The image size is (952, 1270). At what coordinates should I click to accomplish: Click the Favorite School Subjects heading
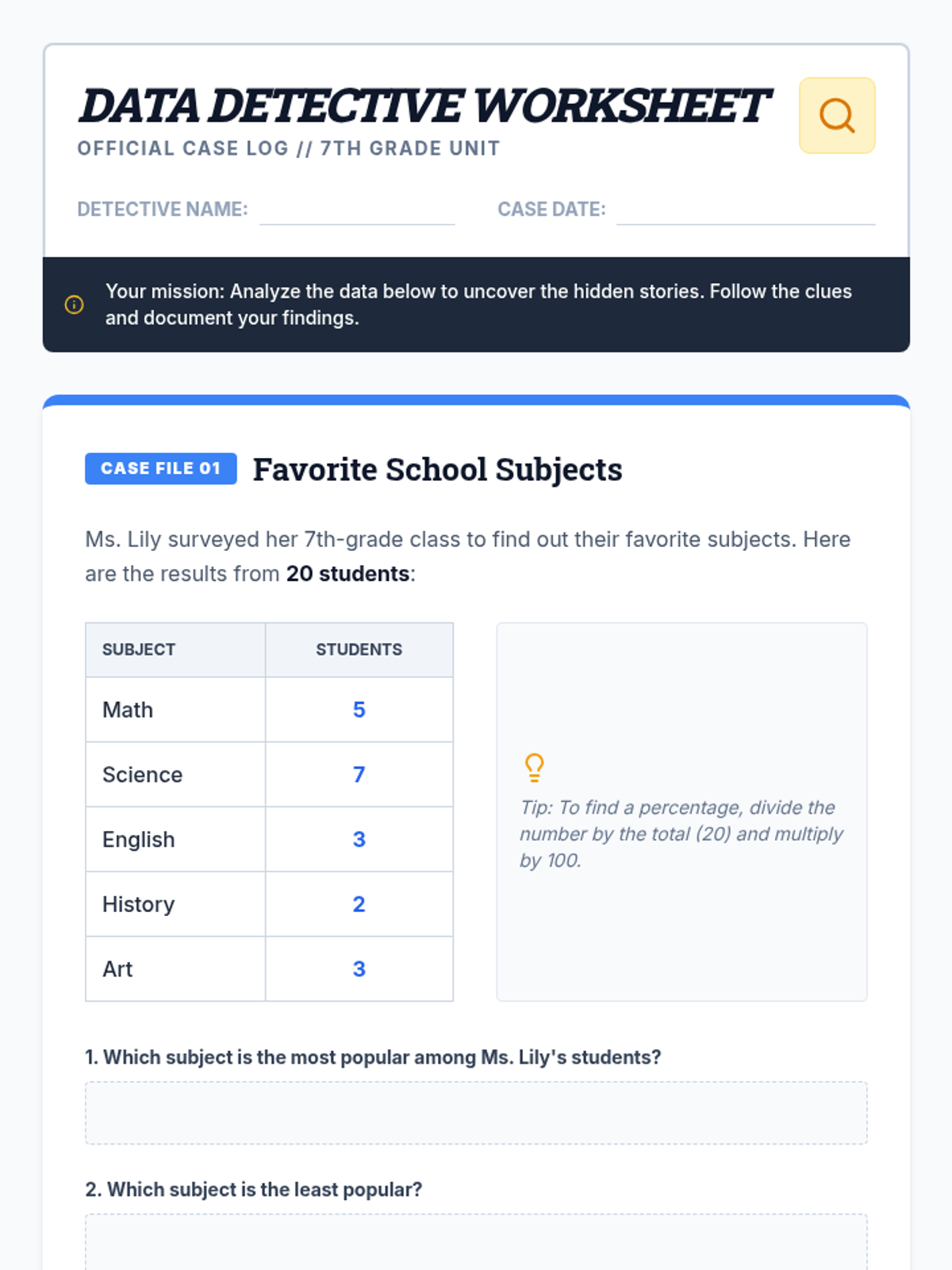pyautogui.click(x=437, y=470)
